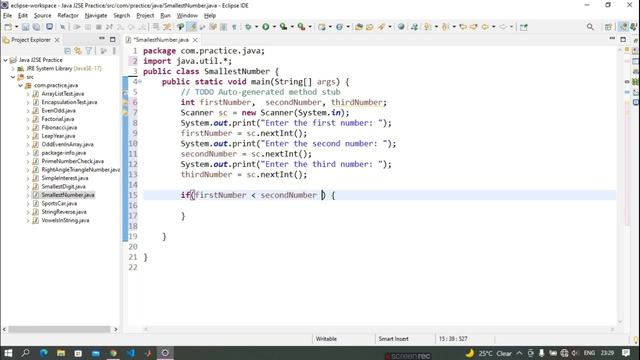Open the Windows Start menu

click(x=8, y=353)
